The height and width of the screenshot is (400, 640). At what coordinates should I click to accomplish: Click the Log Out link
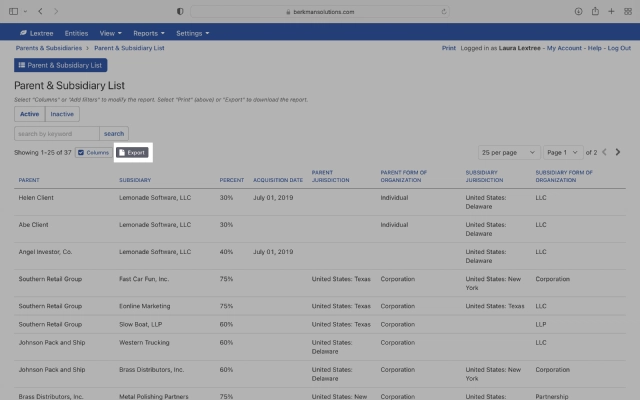click(619, 48)
